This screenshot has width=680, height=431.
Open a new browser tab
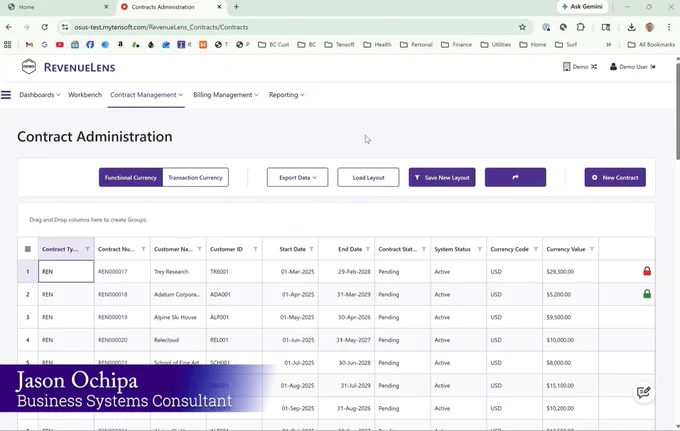click(x=236, y=7)
